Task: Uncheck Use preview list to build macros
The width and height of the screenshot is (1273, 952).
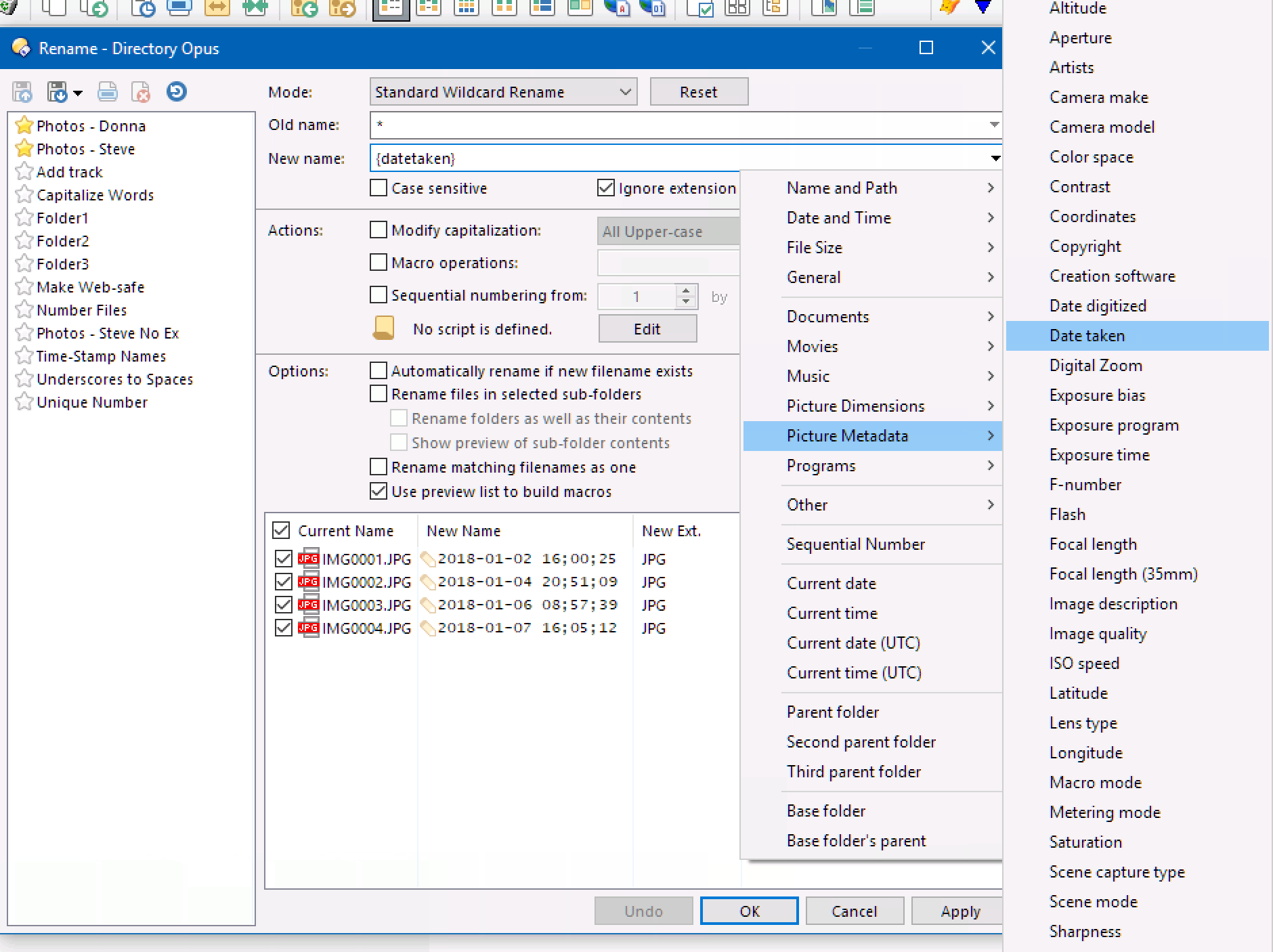Action: (379, 492)
